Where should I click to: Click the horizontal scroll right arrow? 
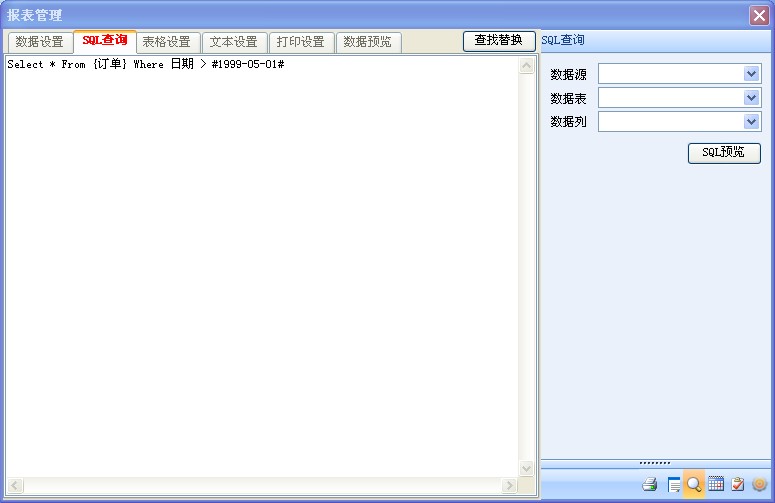click(x=509, y=486)
